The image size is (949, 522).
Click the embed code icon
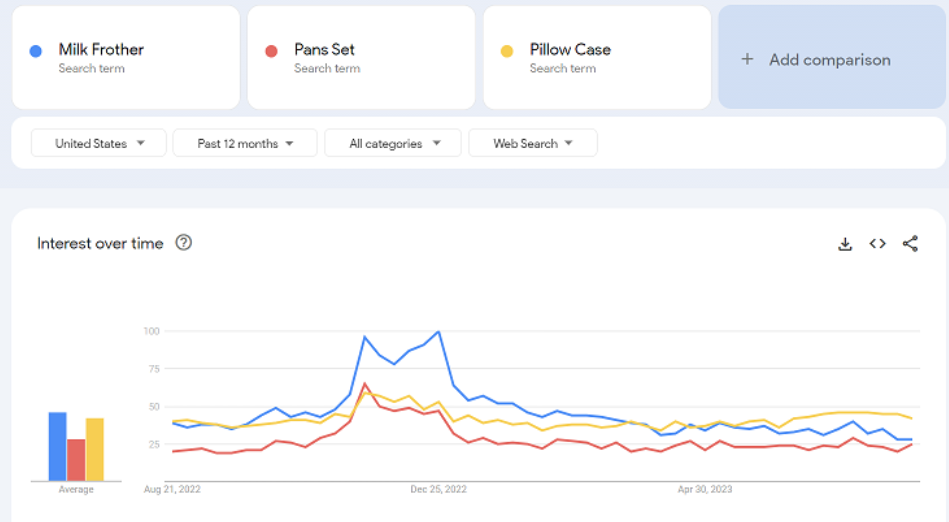coord(877,244)
